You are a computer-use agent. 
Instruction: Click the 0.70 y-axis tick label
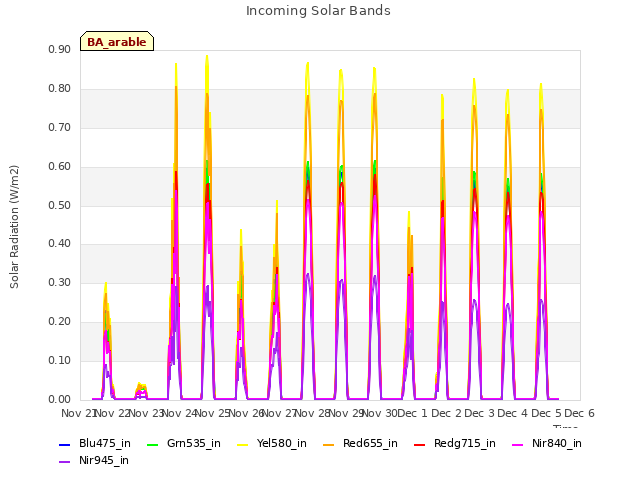point(59,127)
